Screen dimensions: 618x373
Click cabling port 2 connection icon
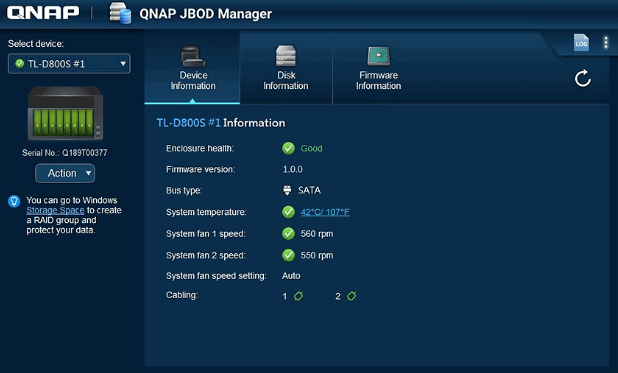tap(352, 296)
